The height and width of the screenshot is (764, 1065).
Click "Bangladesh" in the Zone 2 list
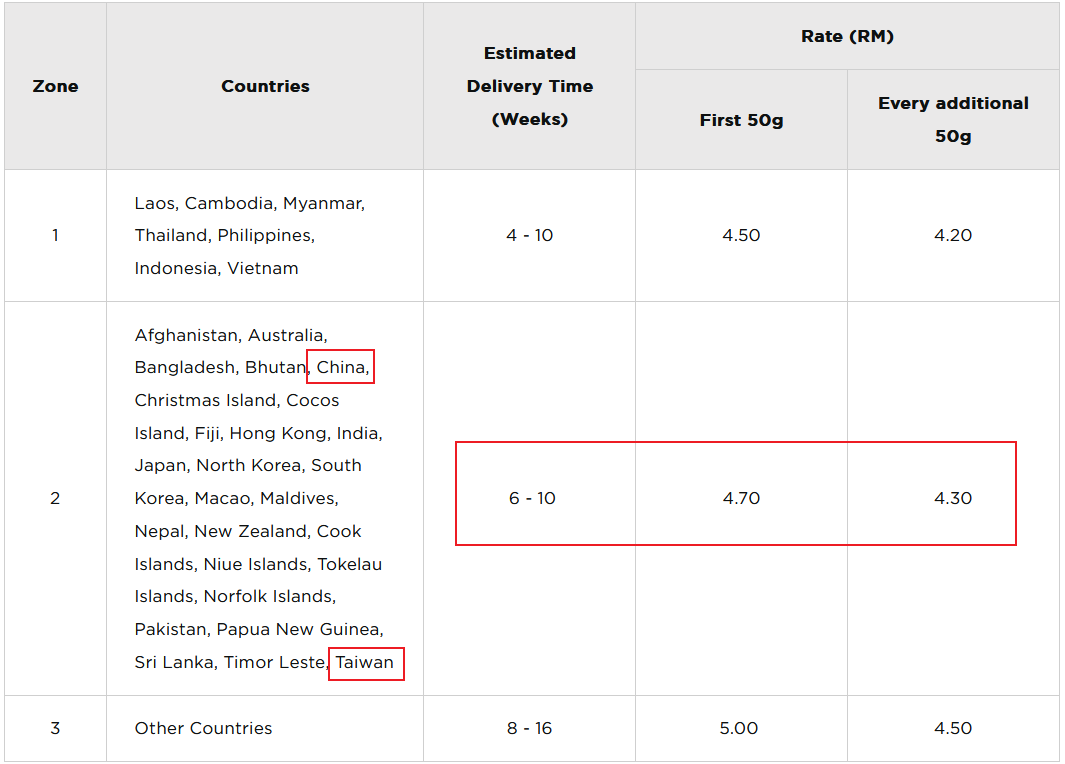185,367
